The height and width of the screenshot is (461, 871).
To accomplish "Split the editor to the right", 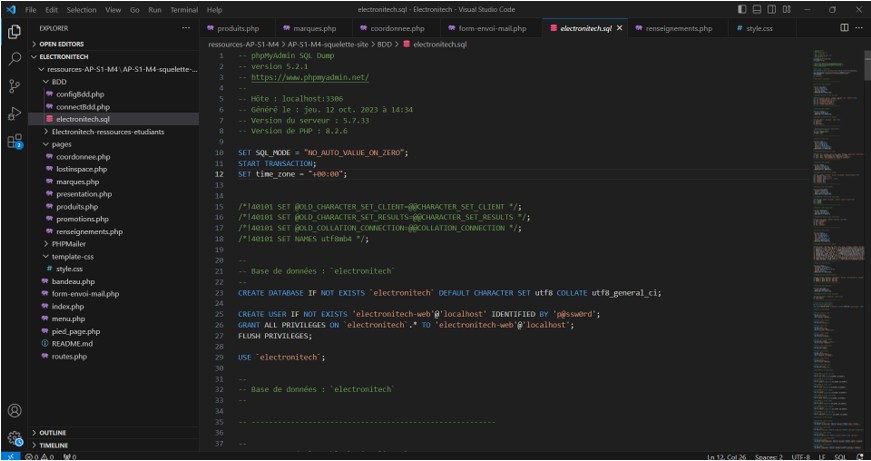I will (844, 28).
